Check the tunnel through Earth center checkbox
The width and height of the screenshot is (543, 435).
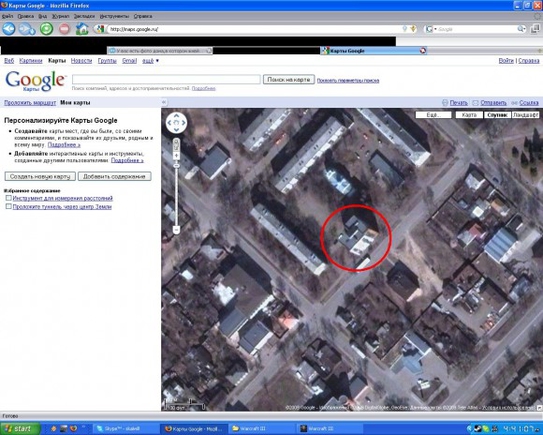(8, 206)
